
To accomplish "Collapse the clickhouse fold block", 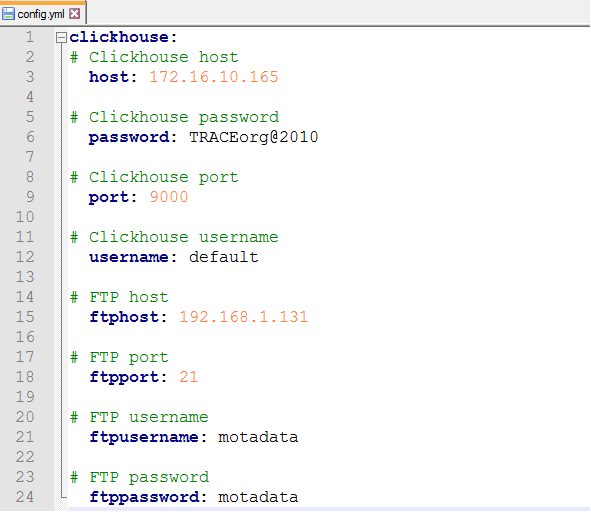I will (x=61, y=37).
